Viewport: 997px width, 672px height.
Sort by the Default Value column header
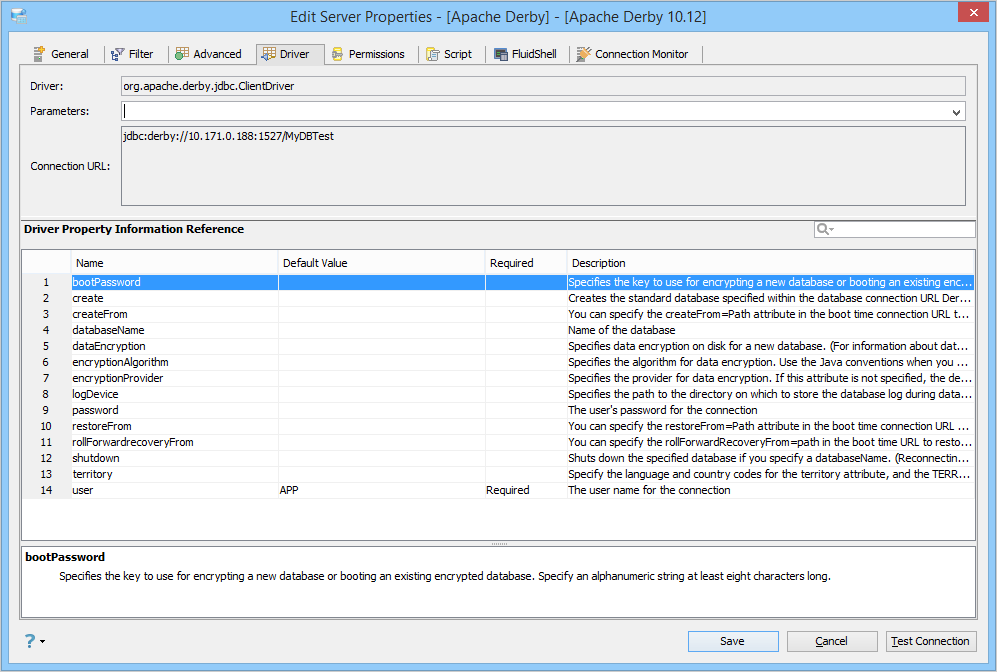382,263
